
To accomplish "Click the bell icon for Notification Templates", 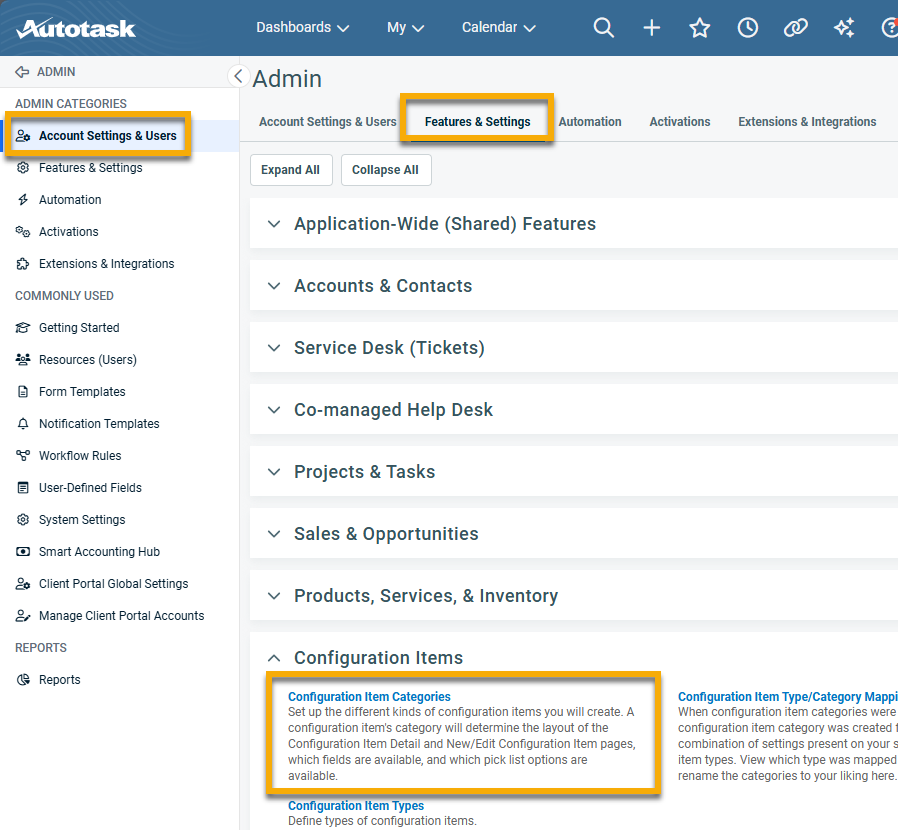I will point(23,424).
